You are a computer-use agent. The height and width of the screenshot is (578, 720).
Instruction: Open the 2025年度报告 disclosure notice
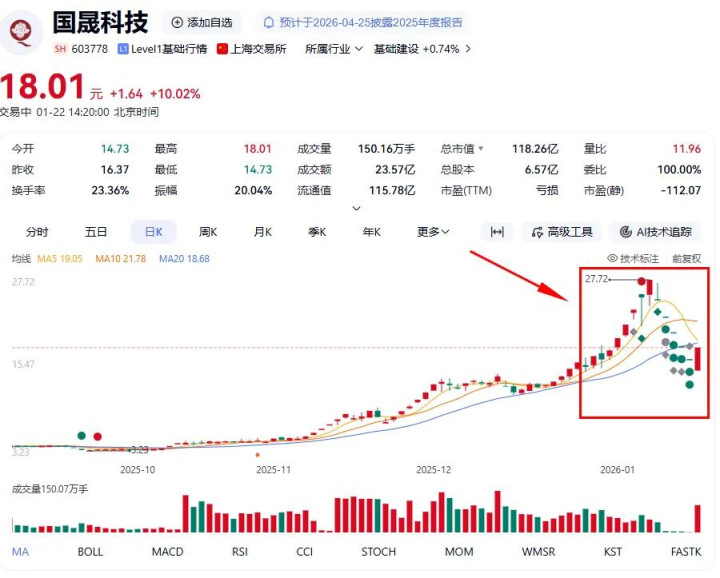tap(363, 22)
